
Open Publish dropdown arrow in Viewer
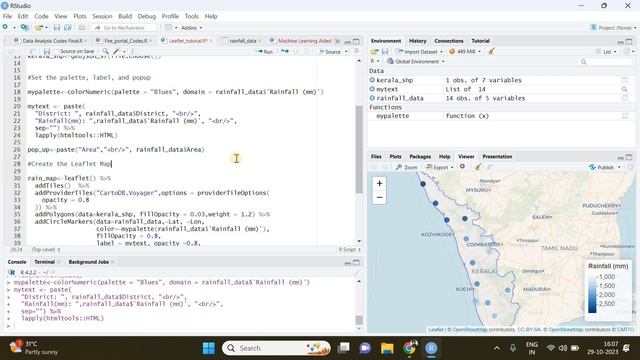point(619,167)
